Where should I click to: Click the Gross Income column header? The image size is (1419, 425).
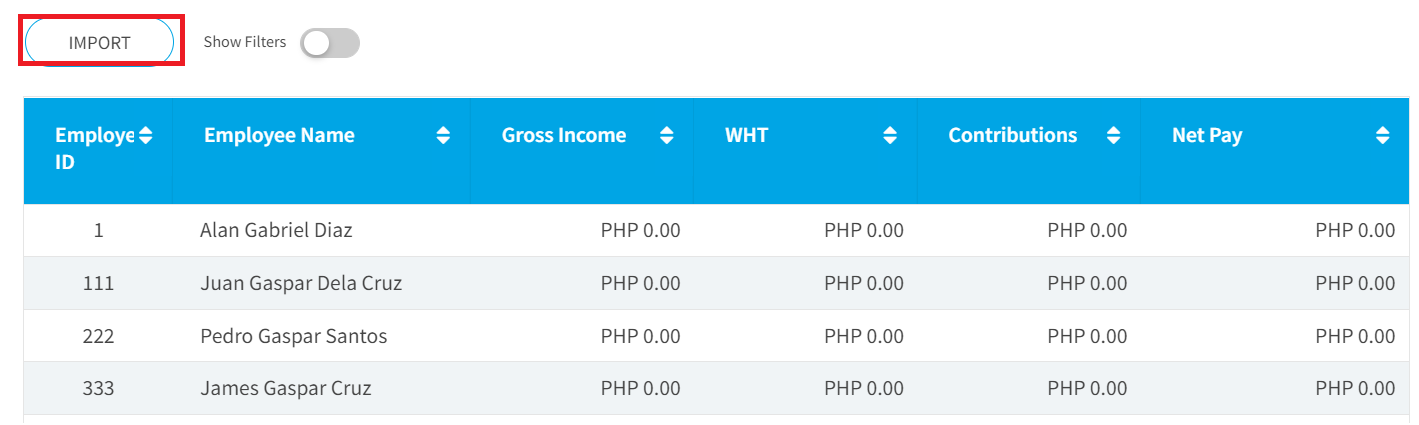581,151
